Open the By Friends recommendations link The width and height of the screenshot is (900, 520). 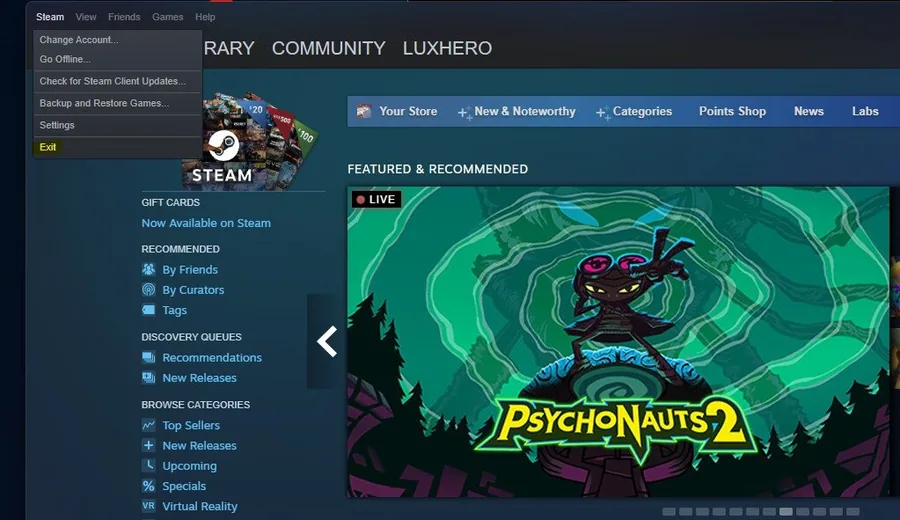[x=190, y=269]
